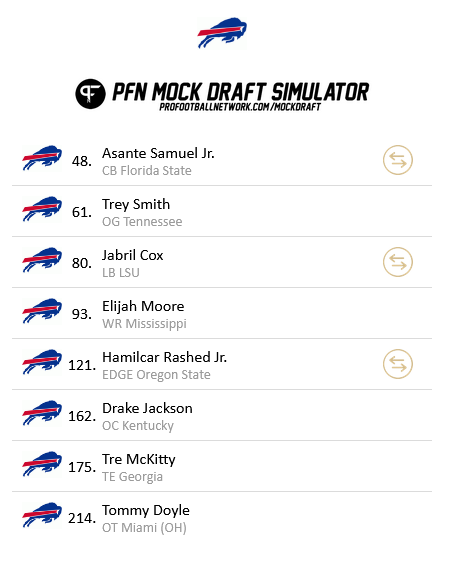
Task: Click the trade icon beside Jabril Cox
Action: point(398,262)
